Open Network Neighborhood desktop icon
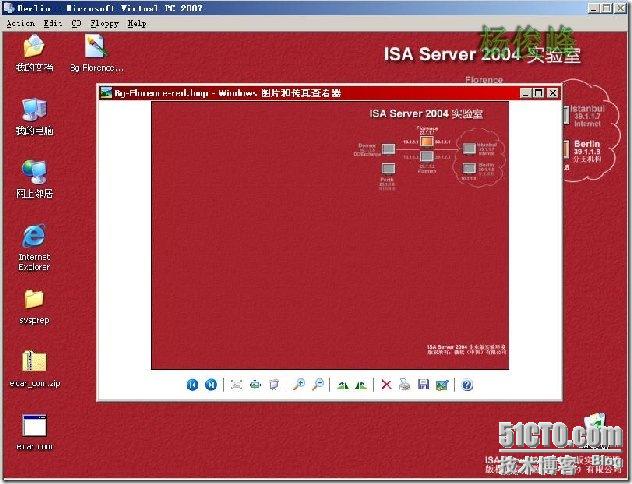The width and height of the screenshot is (632, 484). pyautogui.click(x=34, y=179)
